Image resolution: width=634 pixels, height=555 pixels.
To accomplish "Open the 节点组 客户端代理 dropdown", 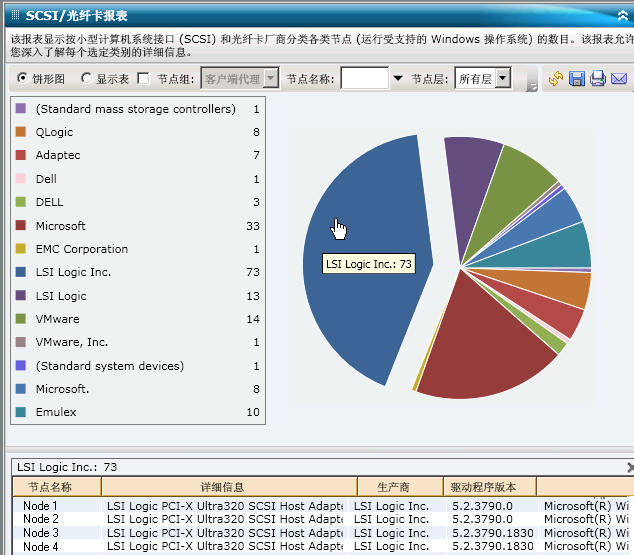I will click(269, 78).
